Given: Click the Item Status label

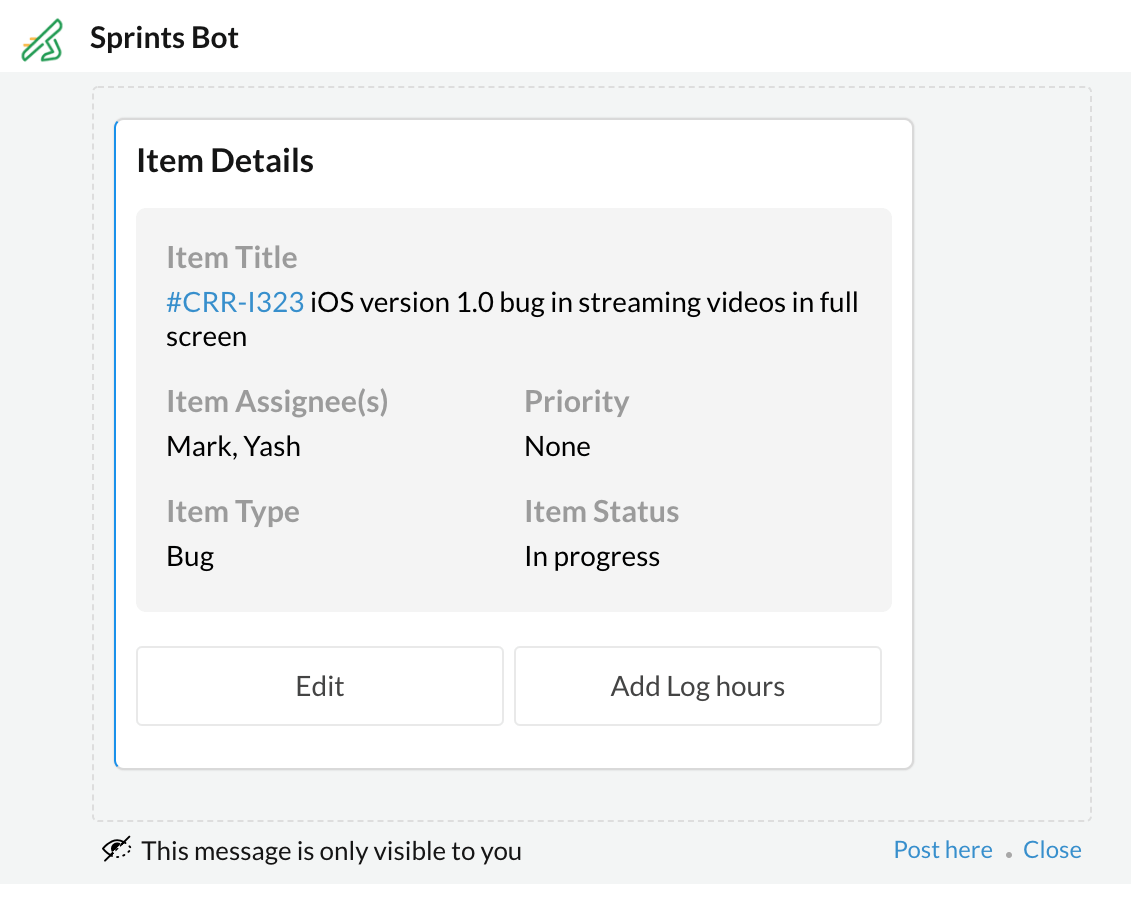Looking at the screenshot, I should (601, 512).
